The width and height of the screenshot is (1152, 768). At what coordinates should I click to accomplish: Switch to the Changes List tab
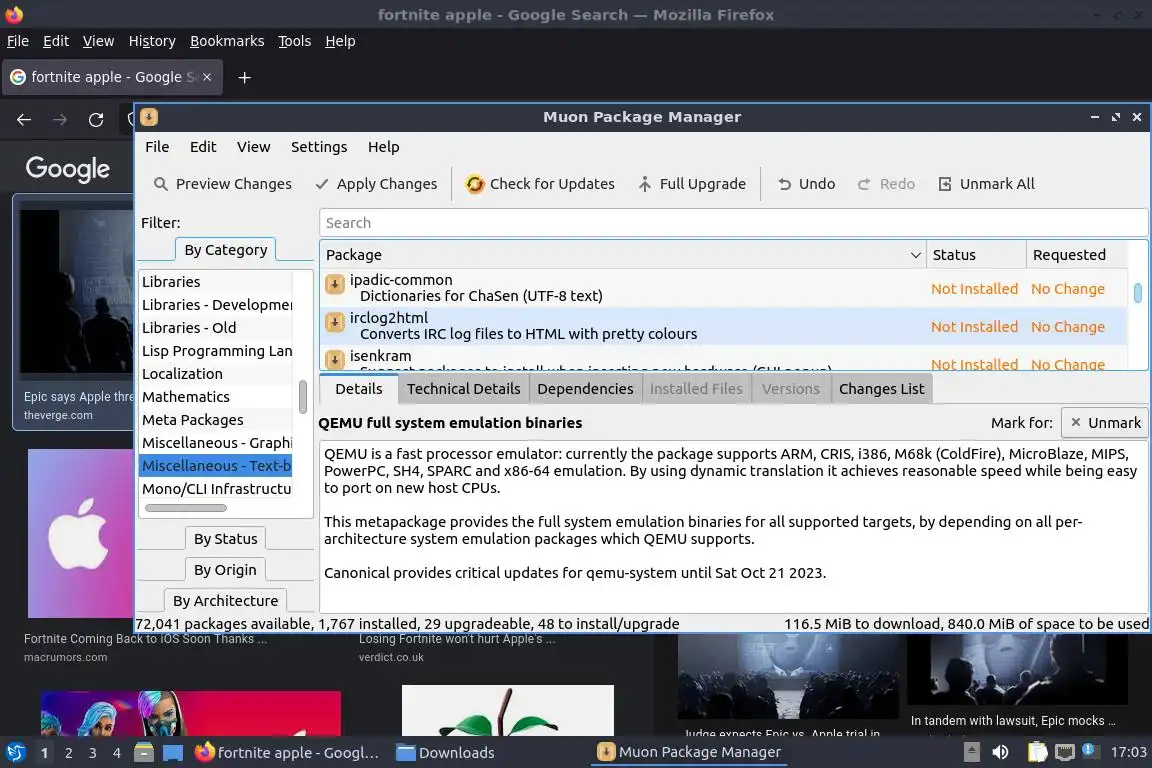(882, 389)
